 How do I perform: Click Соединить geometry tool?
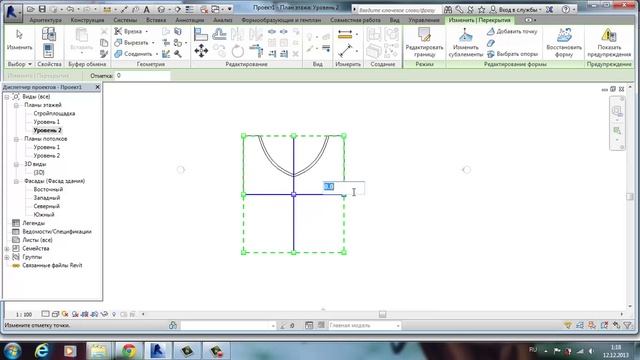[x=134, y=54]
